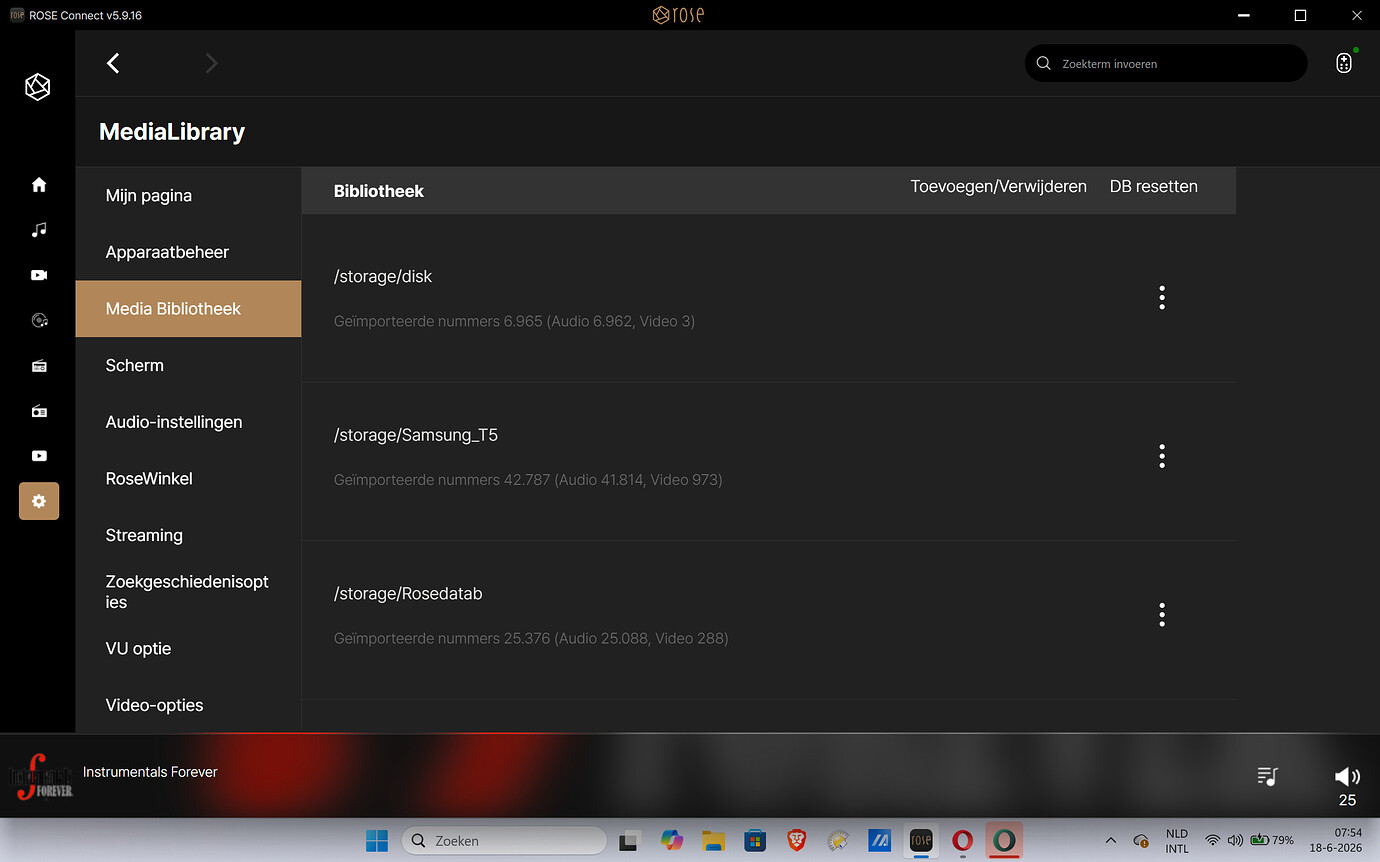
Task: Click the Wi-Fi icon in system tray
Action: [x=1212, y=841]
